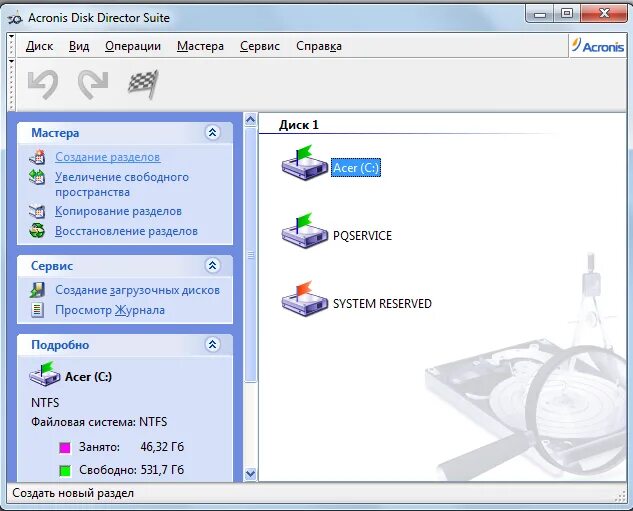Open the Увеличение свободного пространства link

pyautogui.click(x=122, y=184)
